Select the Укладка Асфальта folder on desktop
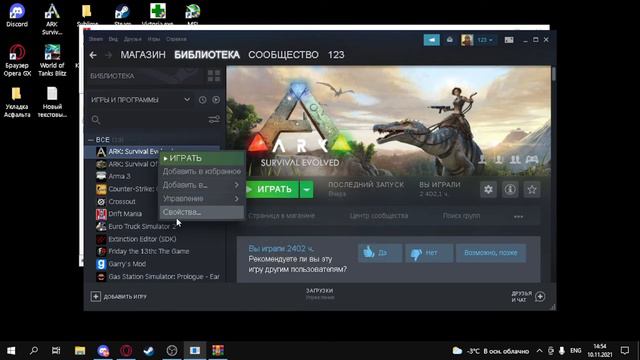640x360 pixels. tap(17, 102)
